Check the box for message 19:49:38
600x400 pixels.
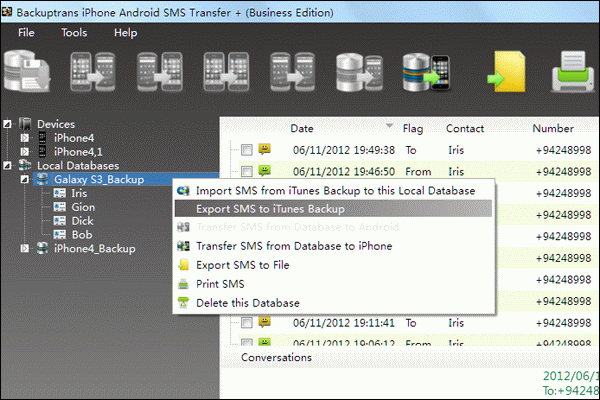coord(247,150)
